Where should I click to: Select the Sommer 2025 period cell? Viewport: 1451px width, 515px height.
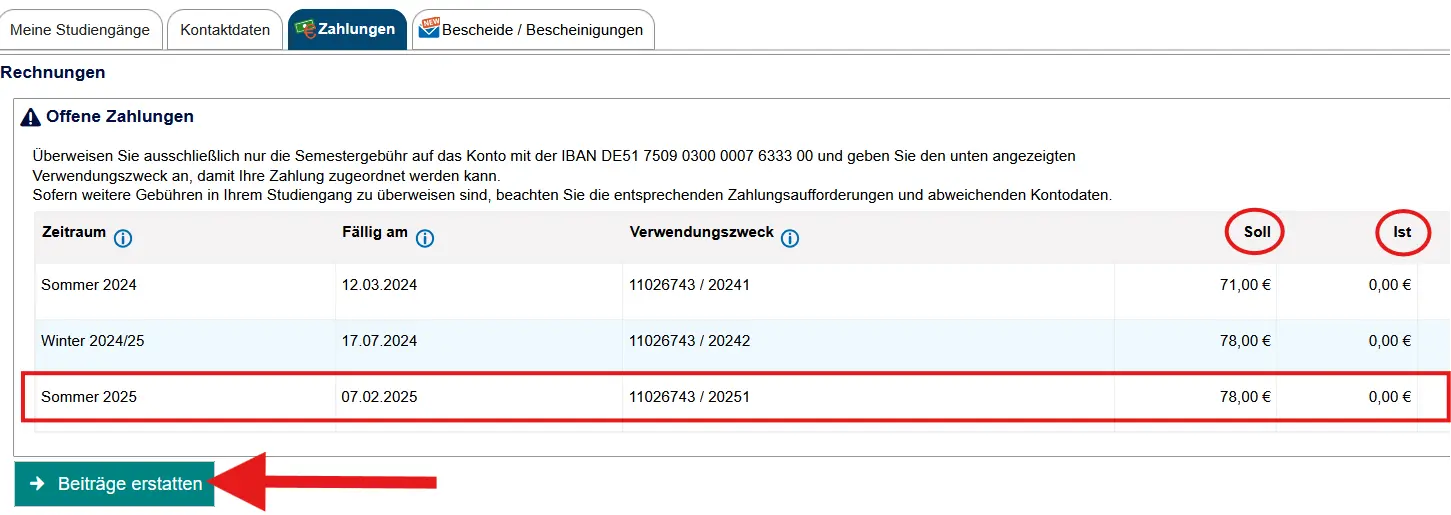point(89,397)
